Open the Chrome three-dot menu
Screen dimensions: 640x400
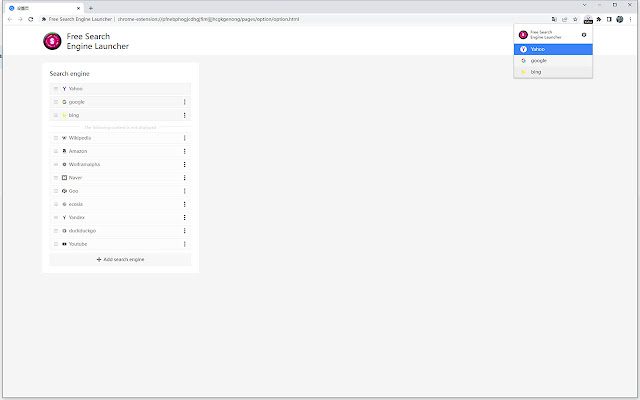point(630,19)
